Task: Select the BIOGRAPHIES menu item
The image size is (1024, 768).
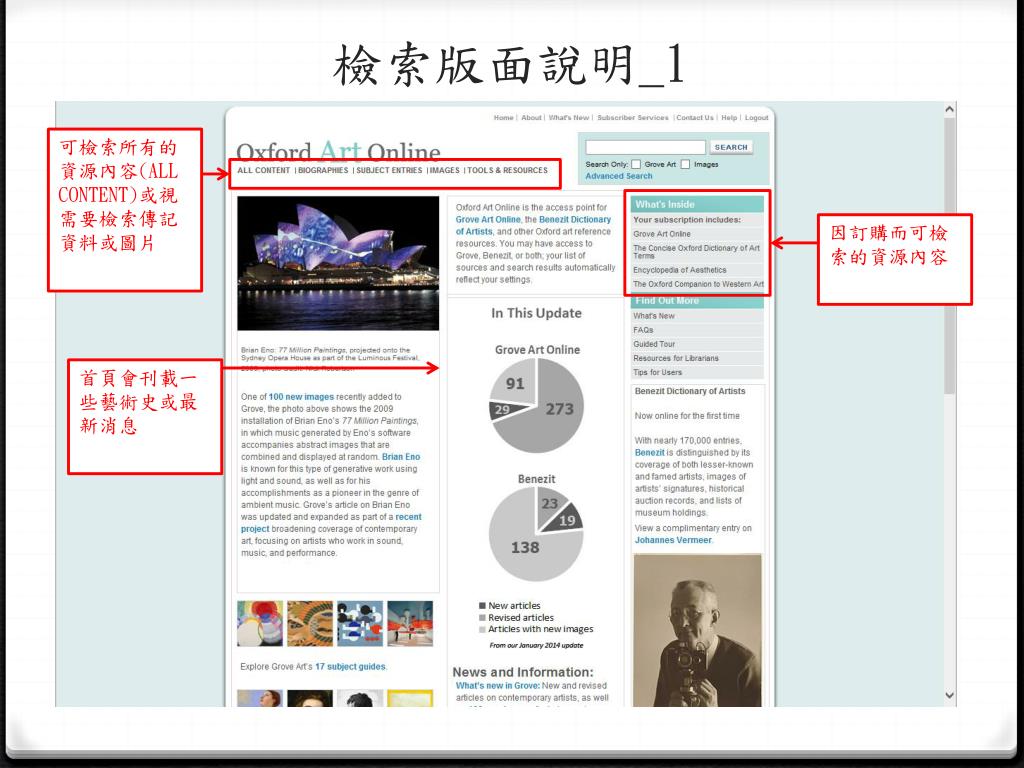Action: tap(323, 170)
